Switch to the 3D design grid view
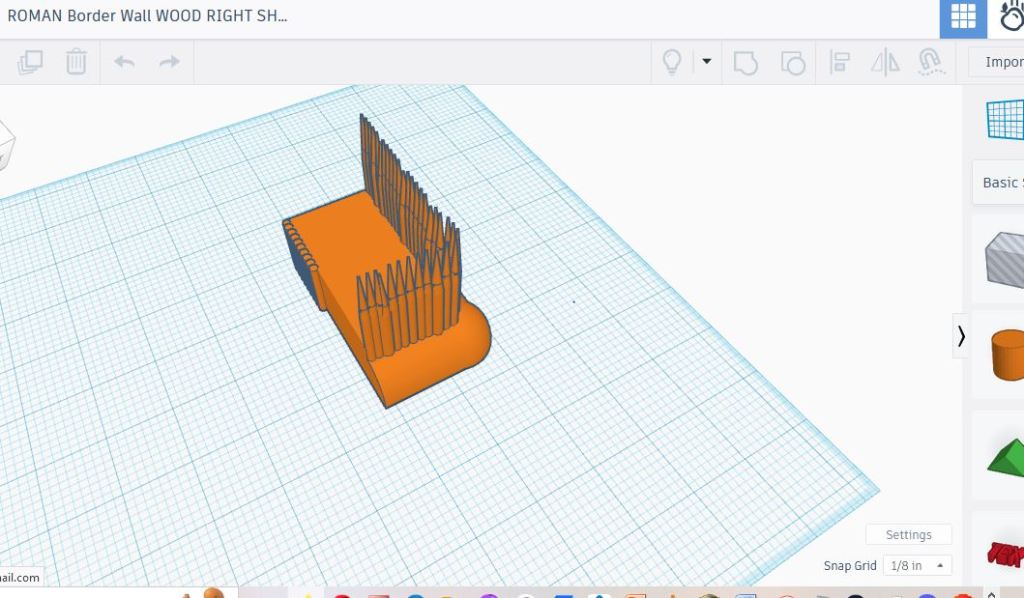 tap(962, 17)
